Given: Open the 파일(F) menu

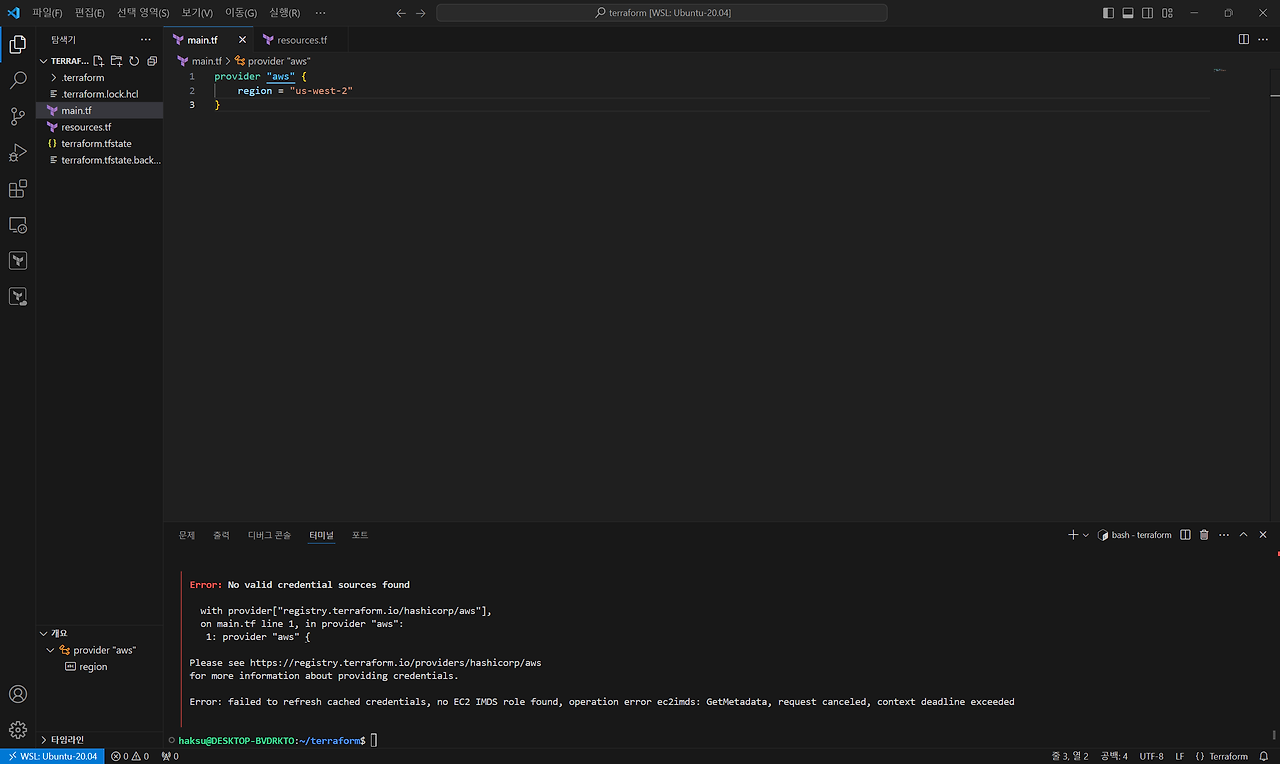Looking at the screenshot, I should pos(47,13).
